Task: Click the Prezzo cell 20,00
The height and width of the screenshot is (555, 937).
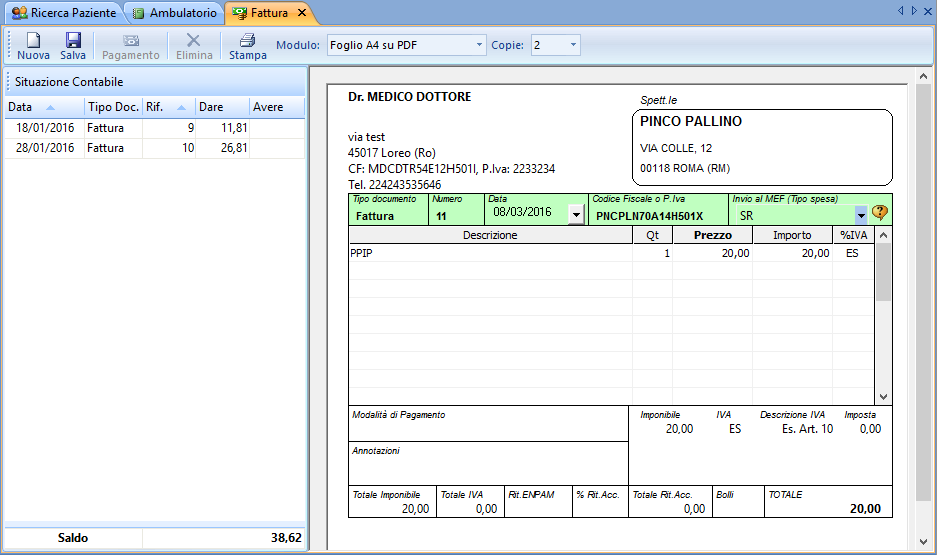Action: click(x=712, y=253)
